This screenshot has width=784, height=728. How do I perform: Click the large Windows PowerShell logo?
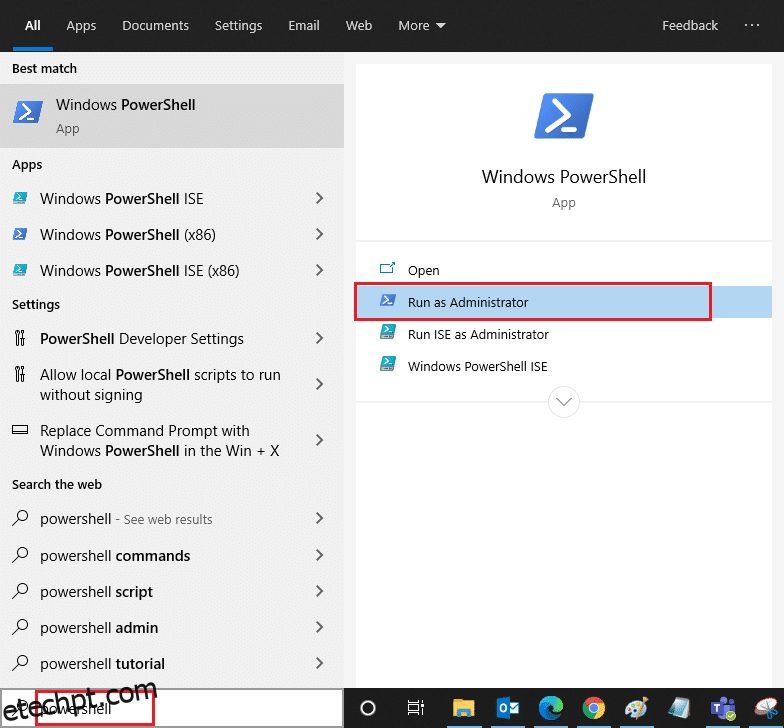[x=564, y=116]
